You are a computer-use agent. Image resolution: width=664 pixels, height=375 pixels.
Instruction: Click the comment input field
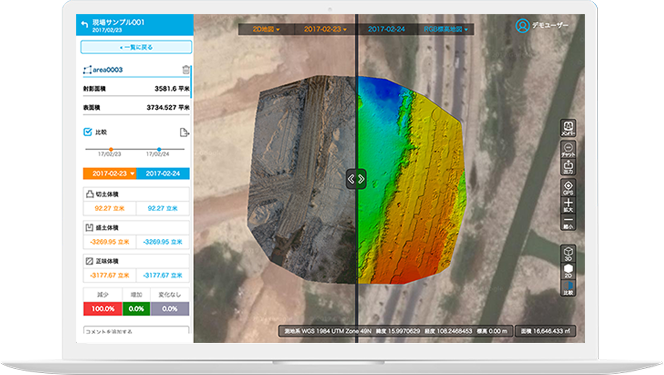click(136, 331)
